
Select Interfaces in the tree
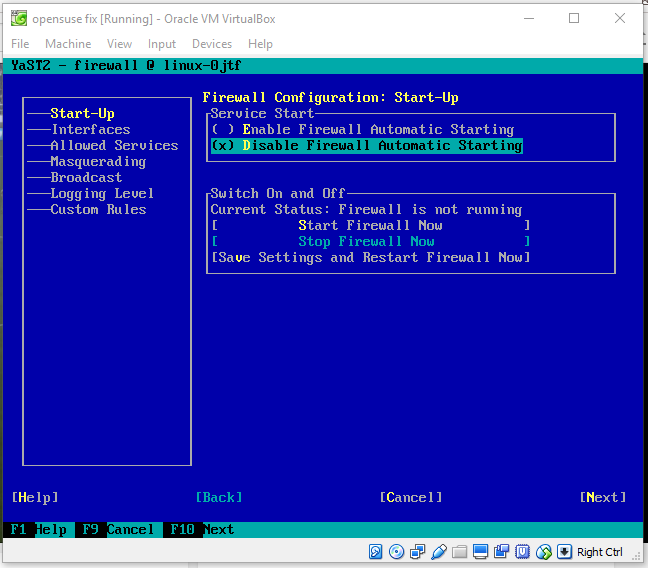pos(91,129)
